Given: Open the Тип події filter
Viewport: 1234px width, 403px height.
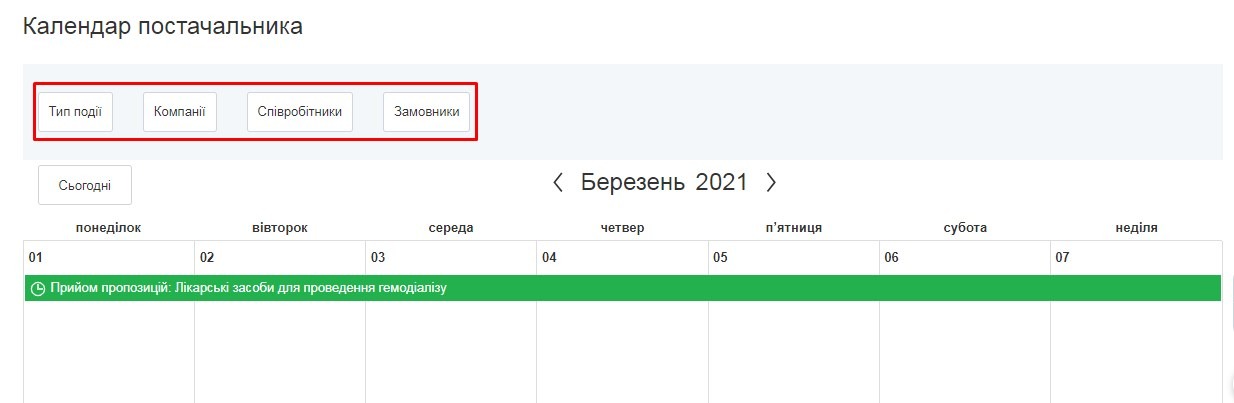Looking at the screenshot, I should (x=75, y=112).
